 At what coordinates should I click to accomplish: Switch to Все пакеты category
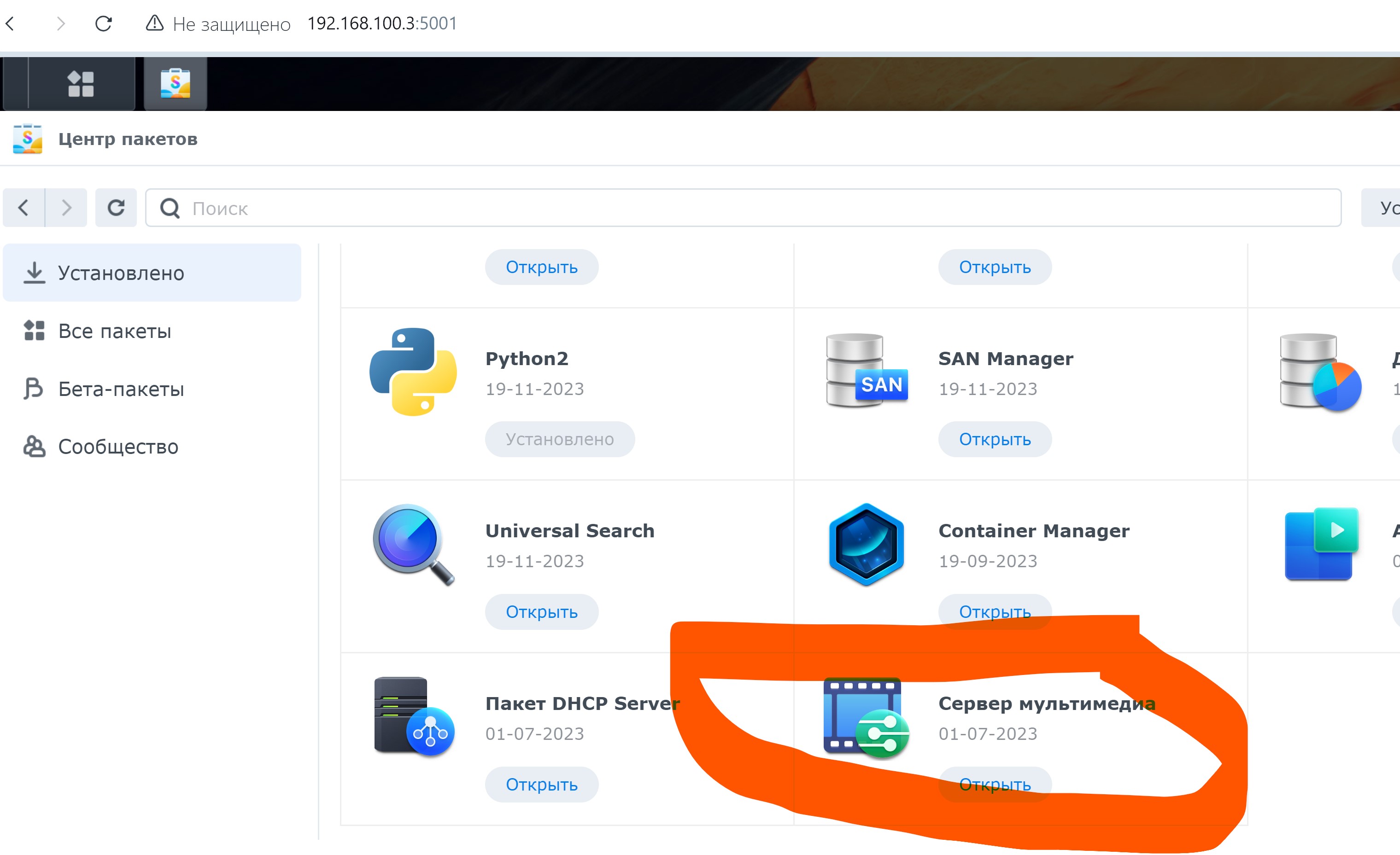coord(114,331)
